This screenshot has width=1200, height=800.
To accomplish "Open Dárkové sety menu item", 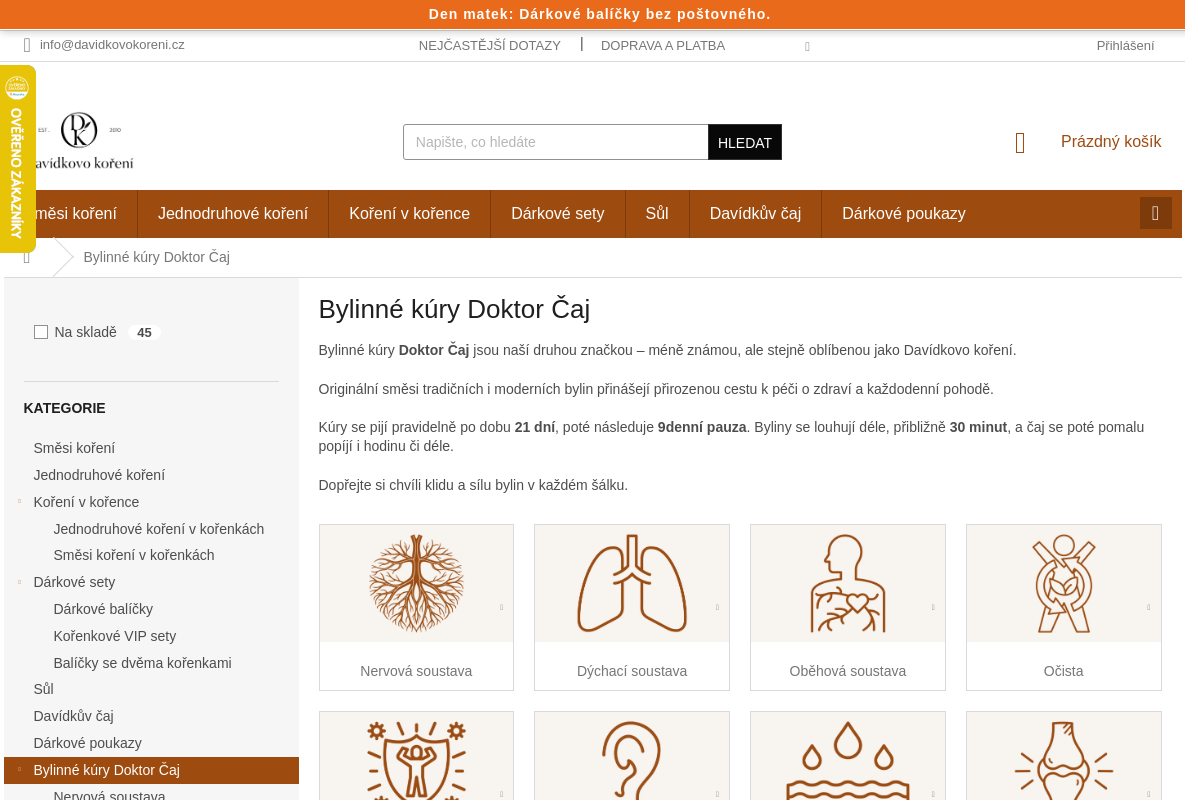I will (x=558, y=214).
